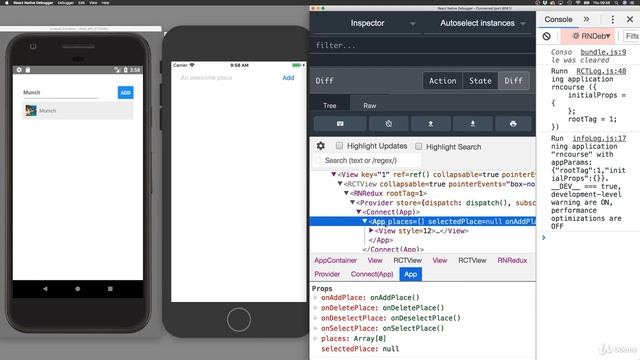Expand the View style=12 node
Screen dimensions: 640x360
coord(371,231)
